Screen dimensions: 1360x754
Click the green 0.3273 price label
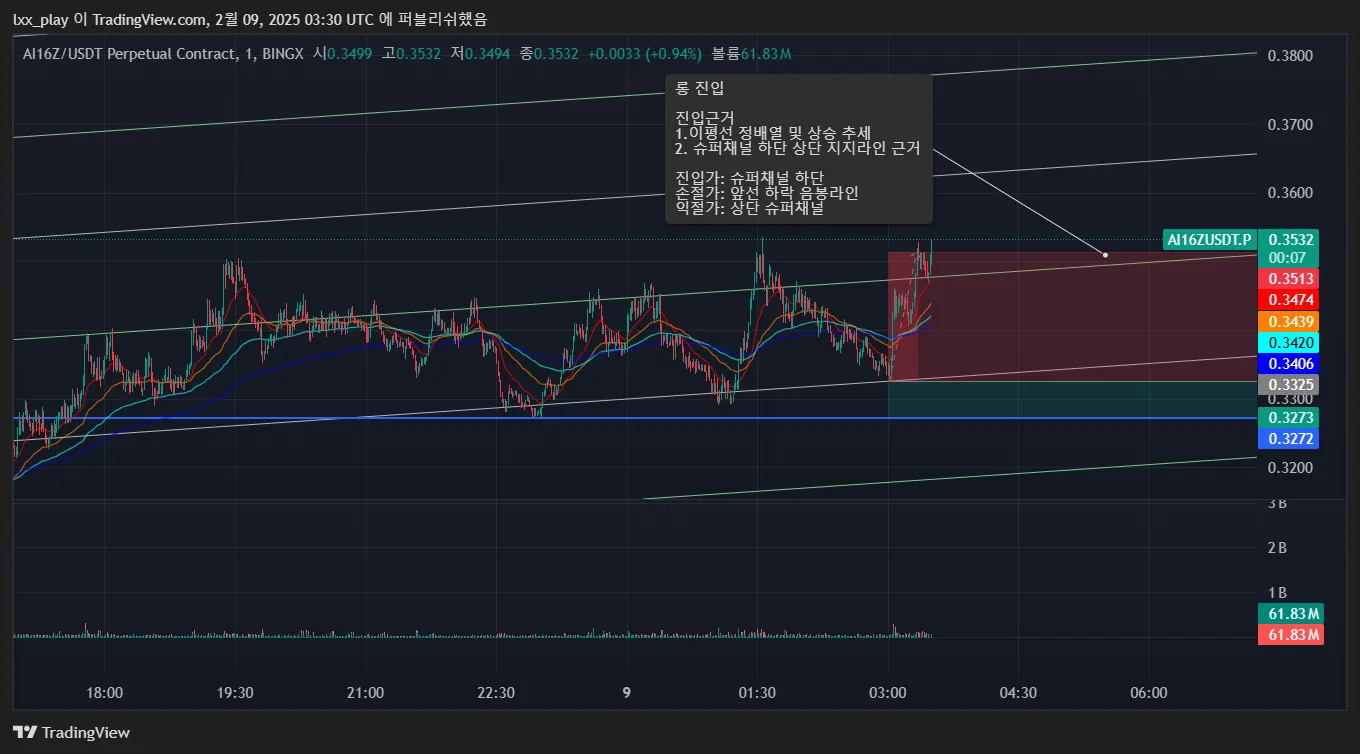[1290, 417]
